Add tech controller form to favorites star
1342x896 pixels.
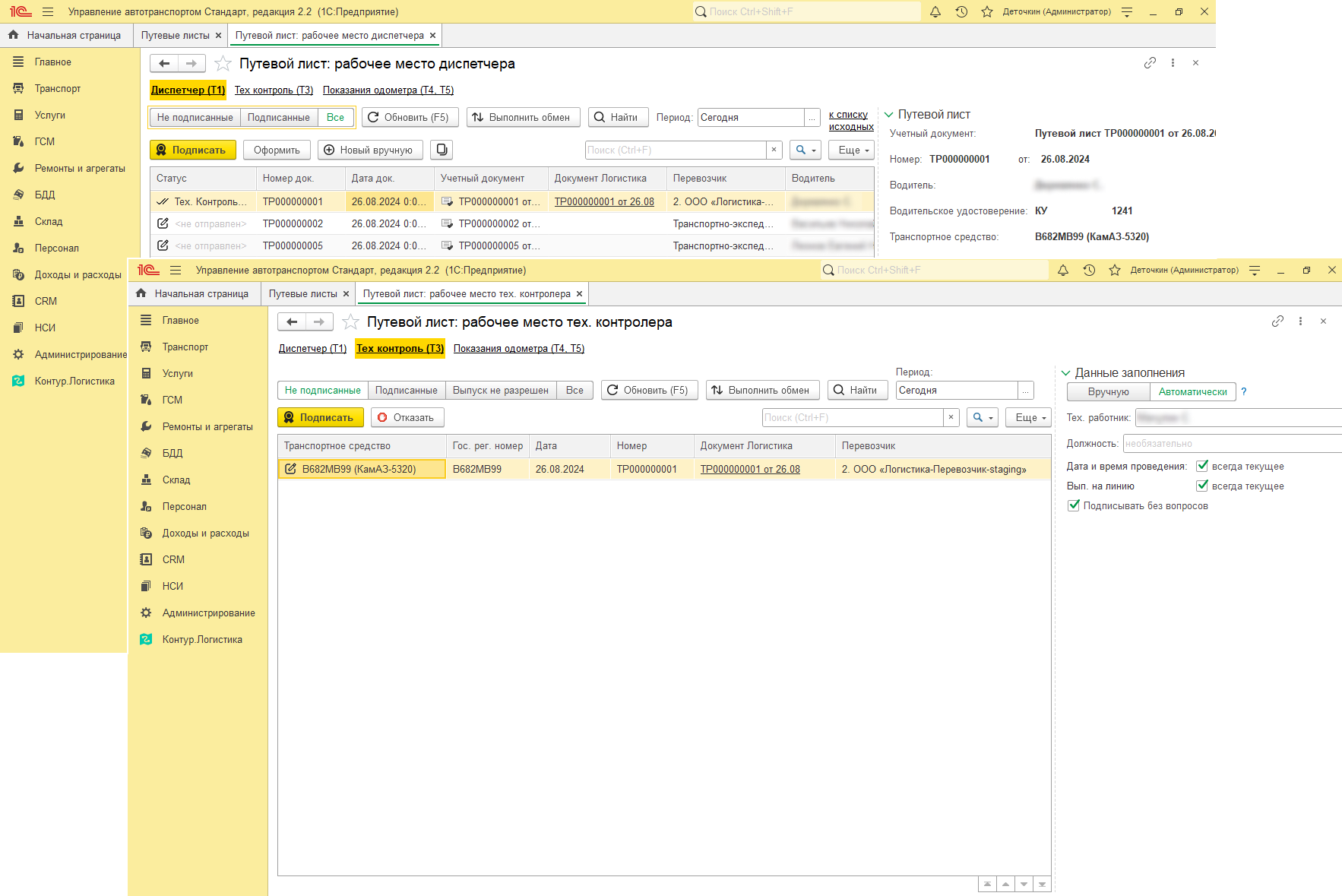tap(350, 322)
